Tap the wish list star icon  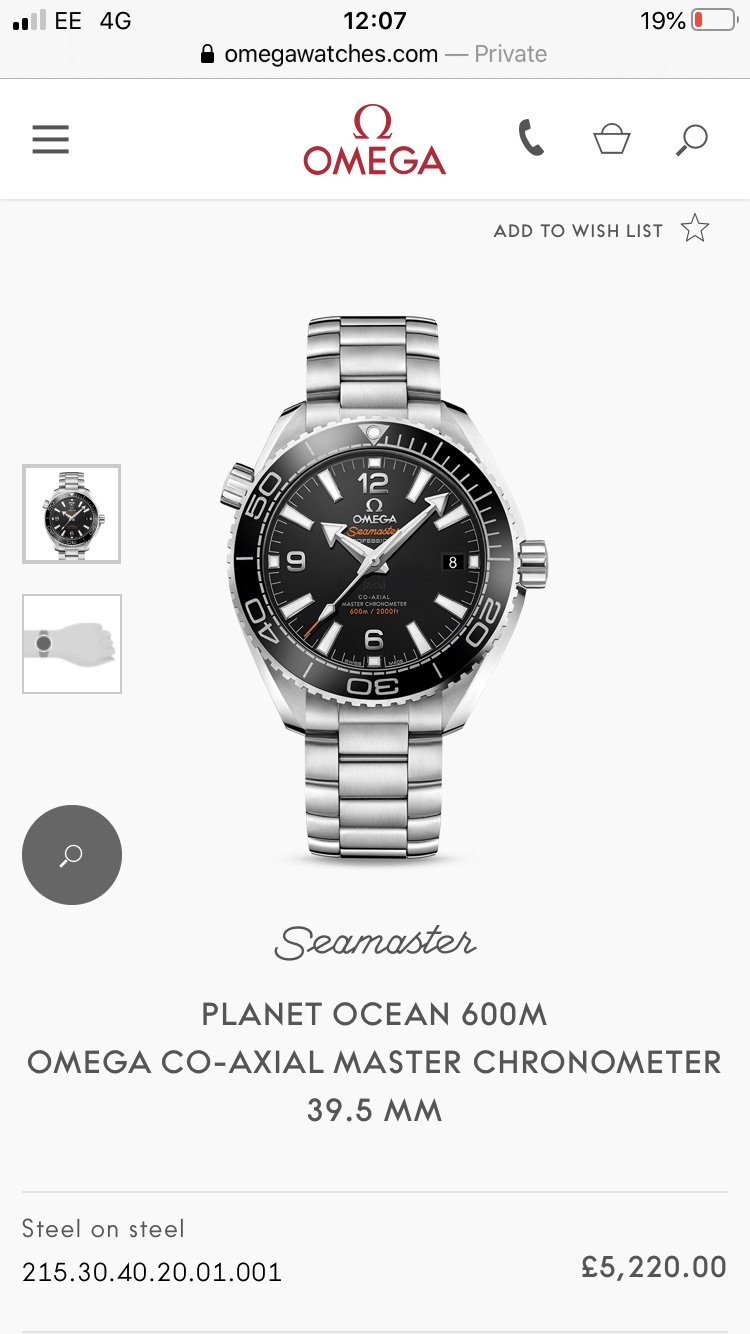pos(695,229)
